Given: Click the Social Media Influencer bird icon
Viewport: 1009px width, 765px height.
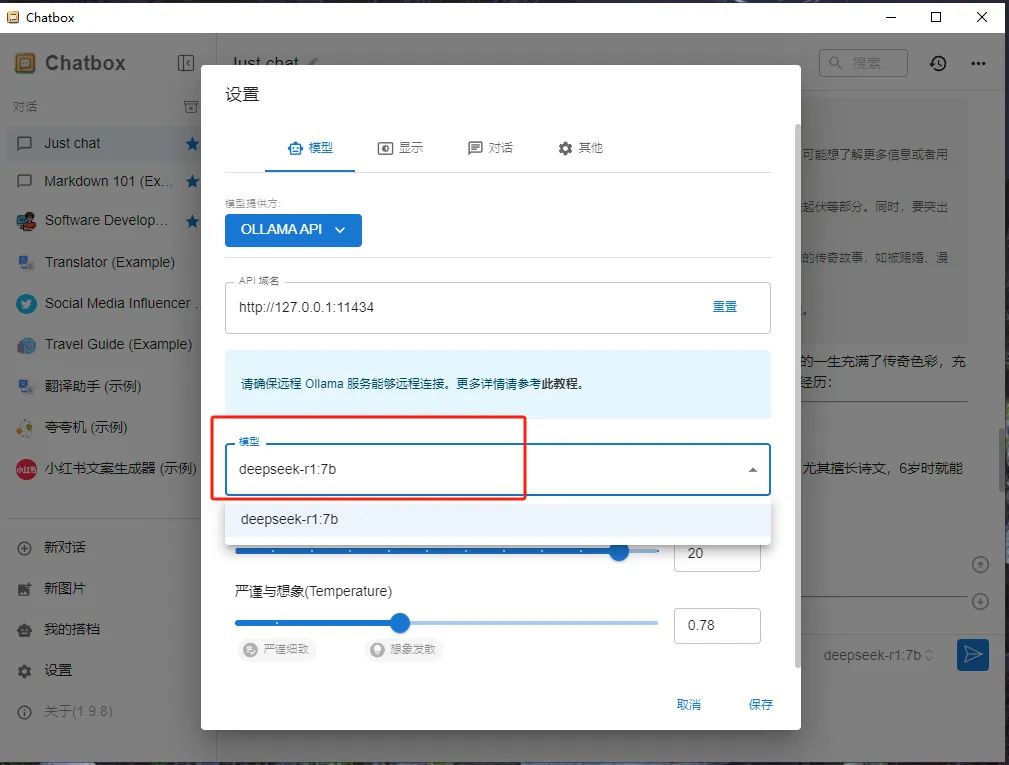Looking at the screenshot, I should click(26, 304).
